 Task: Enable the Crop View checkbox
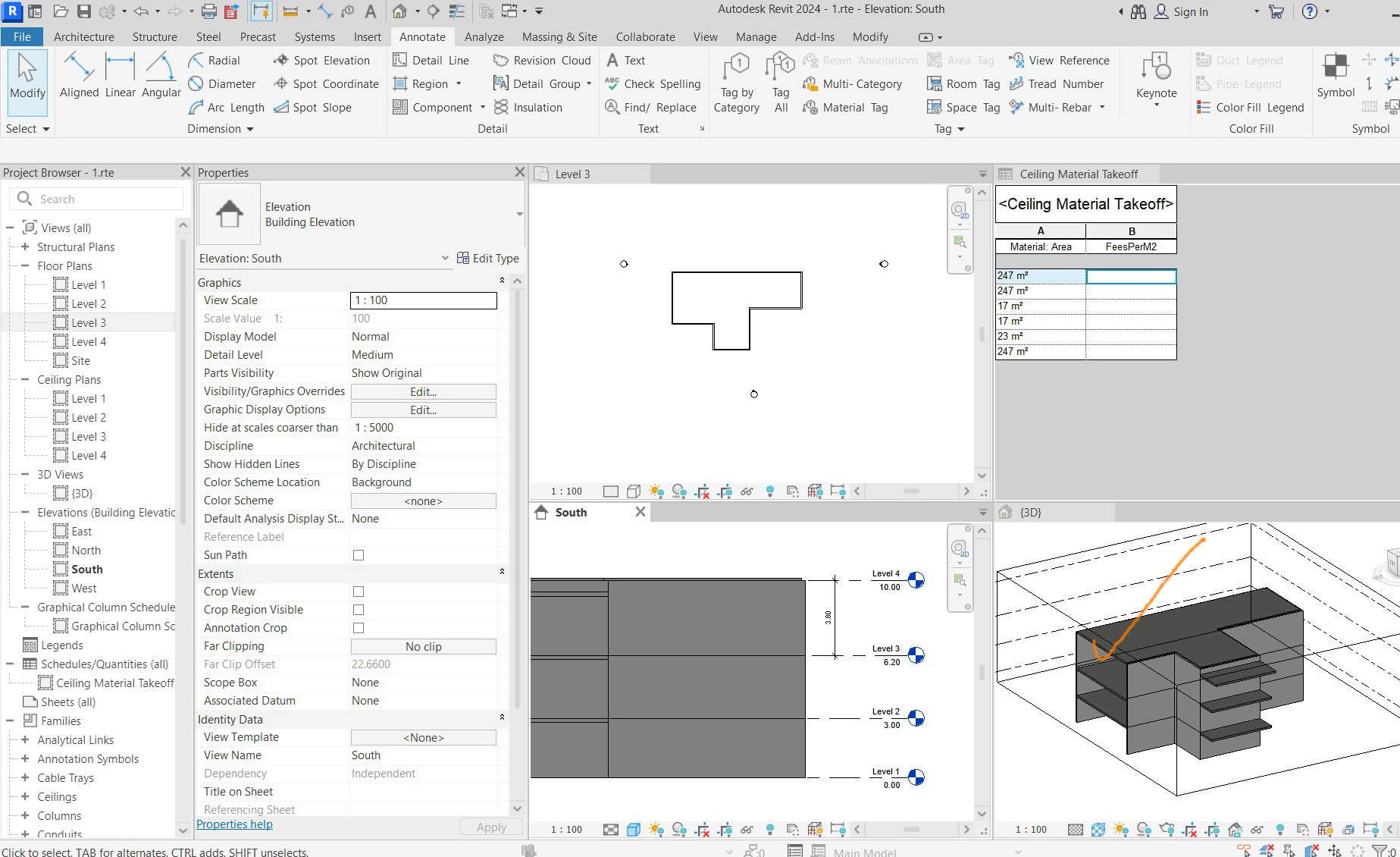click(x=358, y=592)
